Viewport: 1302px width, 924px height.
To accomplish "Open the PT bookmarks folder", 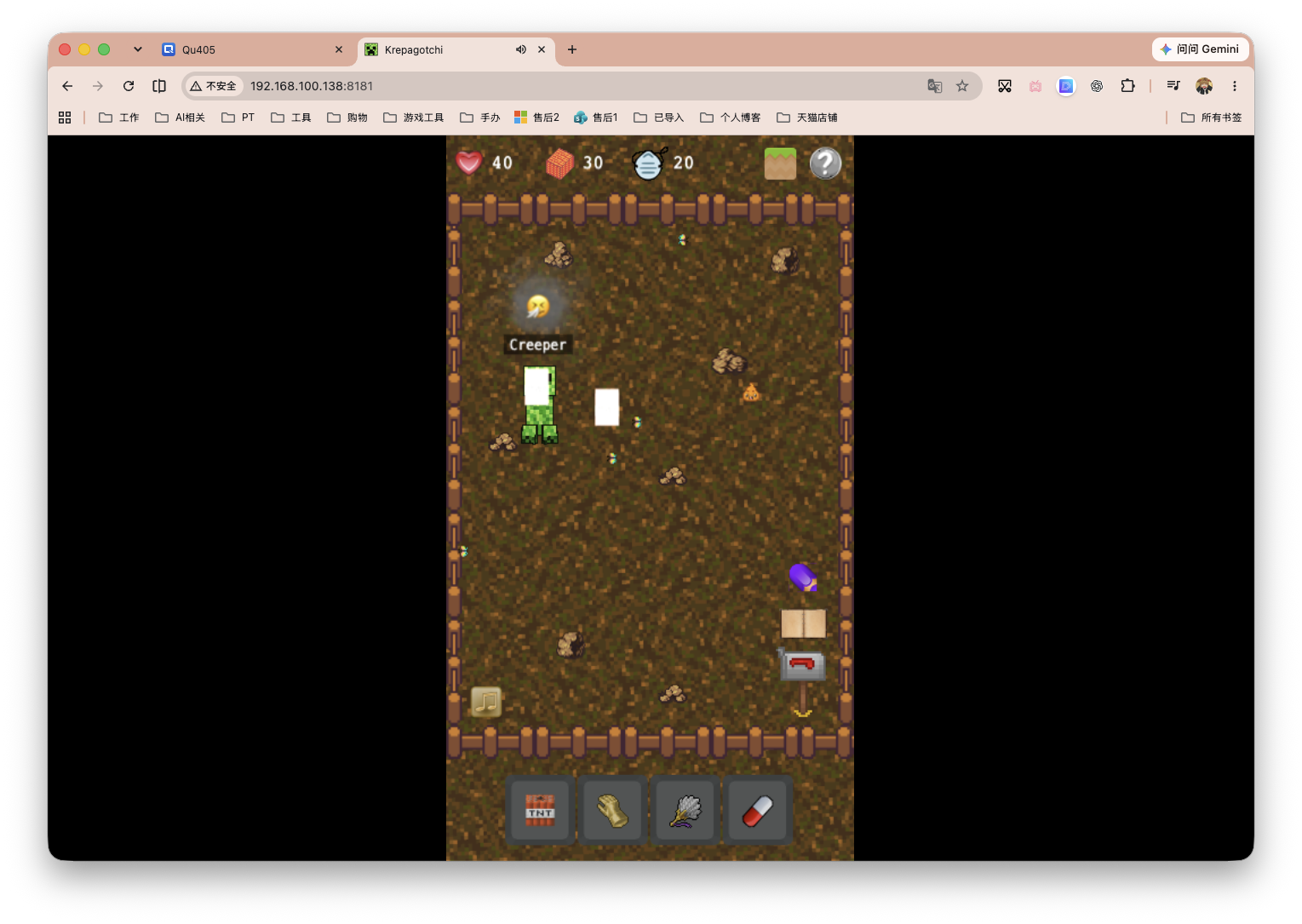I will pyautogui.click(x=238, y=118).
